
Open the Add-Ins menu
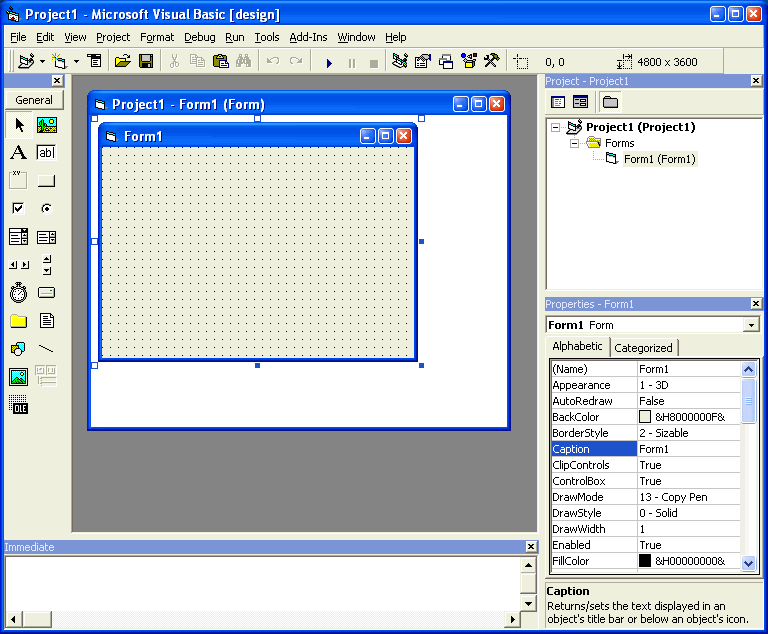[308, 37]
